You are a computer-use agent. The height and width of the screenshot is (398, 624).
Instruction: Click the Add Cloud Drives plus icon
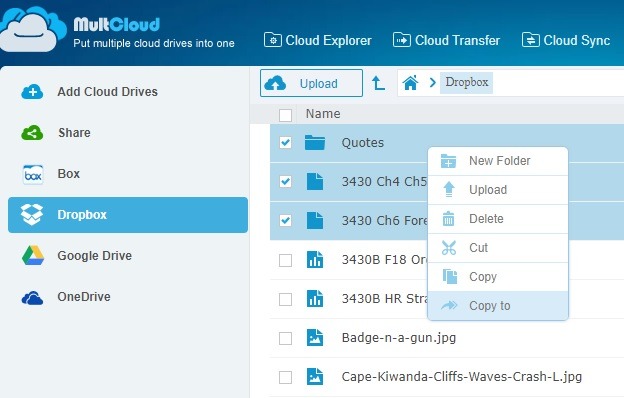(x=32, y=92)
